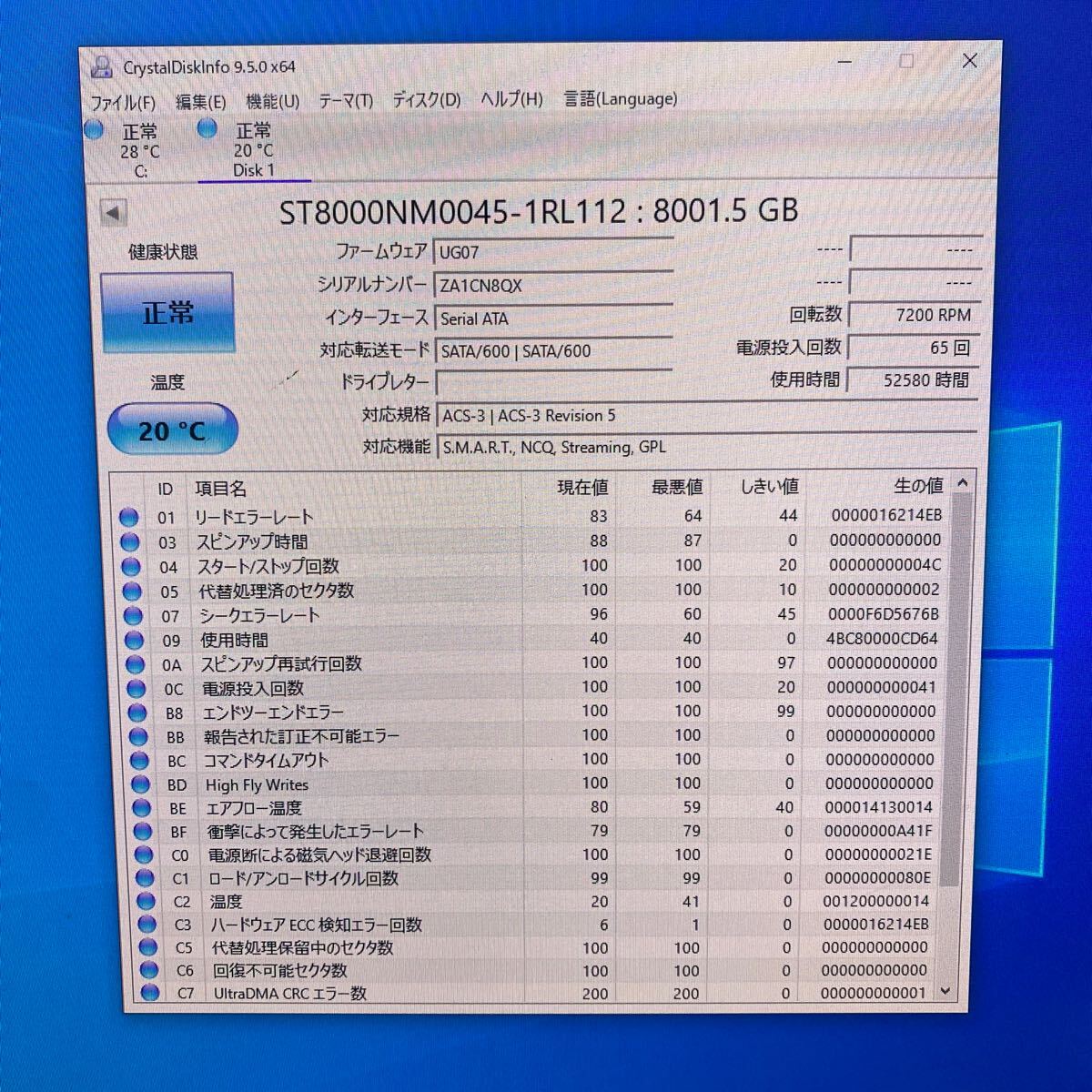Screen dimensions: 1092x1092
Task: Click the previous disk arrow button
Action: click(112, 213)
